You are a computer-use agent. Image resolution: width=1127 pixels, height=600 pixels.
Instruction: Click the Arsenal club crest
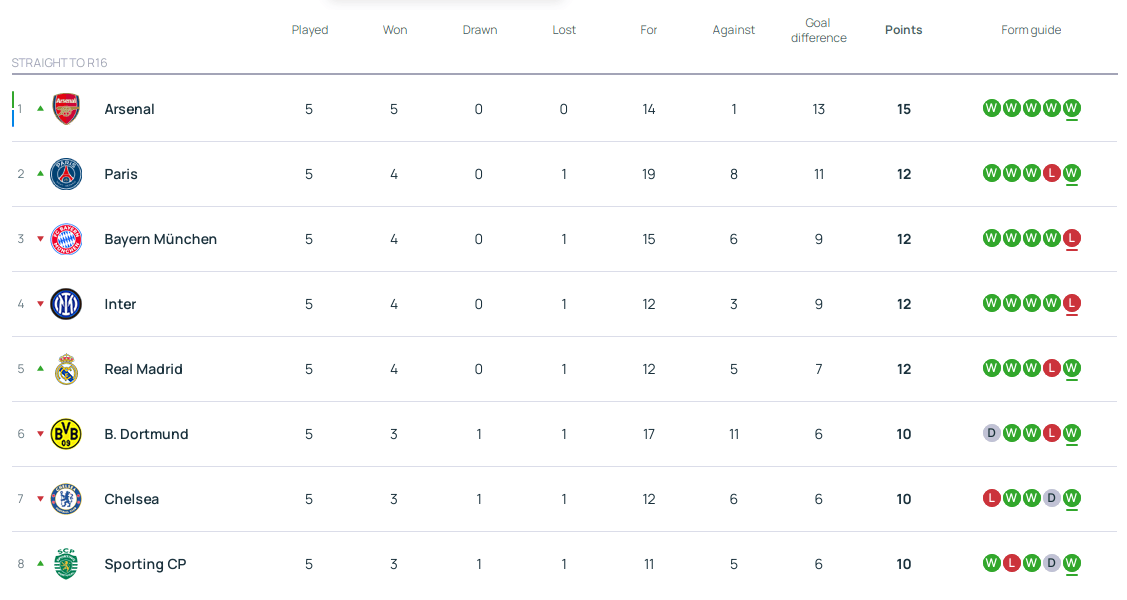[66, 109]
